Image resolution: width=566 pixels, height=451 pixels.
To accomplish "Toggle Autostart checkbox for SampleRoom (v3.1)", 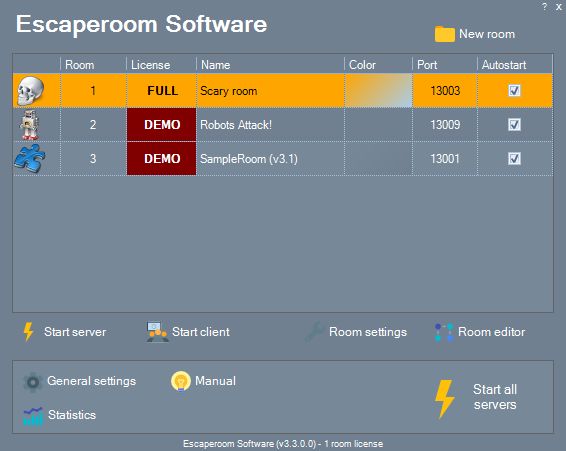I will 514,158.
